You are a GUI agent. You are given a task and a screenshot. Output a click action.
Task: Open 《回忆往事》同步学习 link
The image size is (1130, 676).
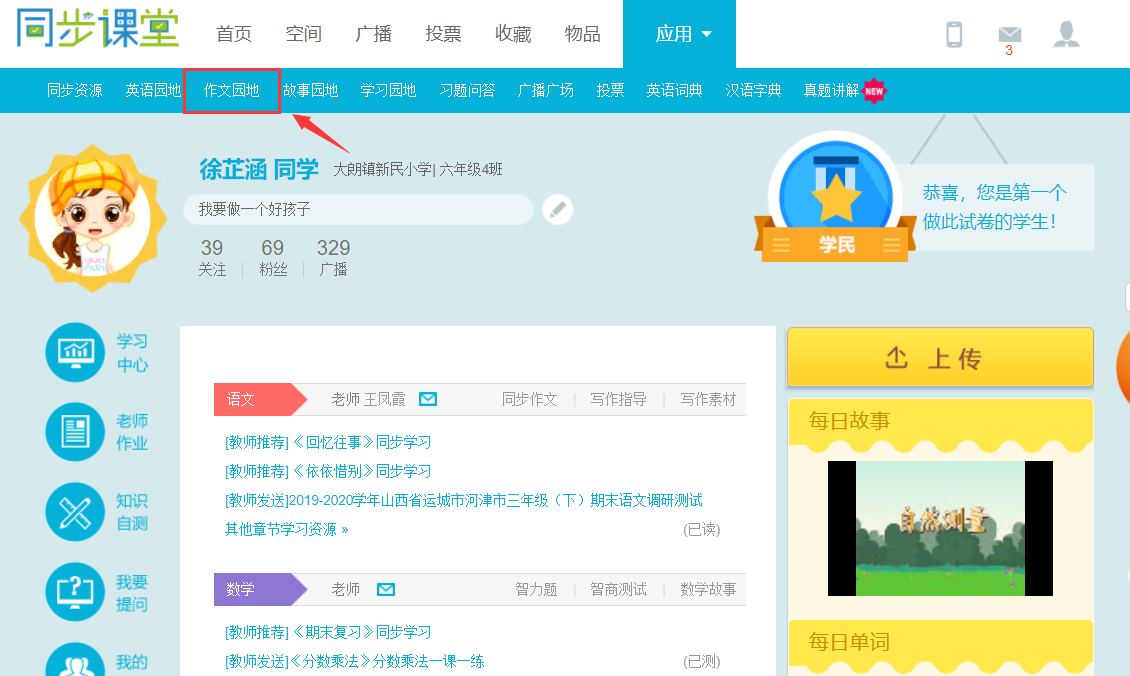pos(328,442)
